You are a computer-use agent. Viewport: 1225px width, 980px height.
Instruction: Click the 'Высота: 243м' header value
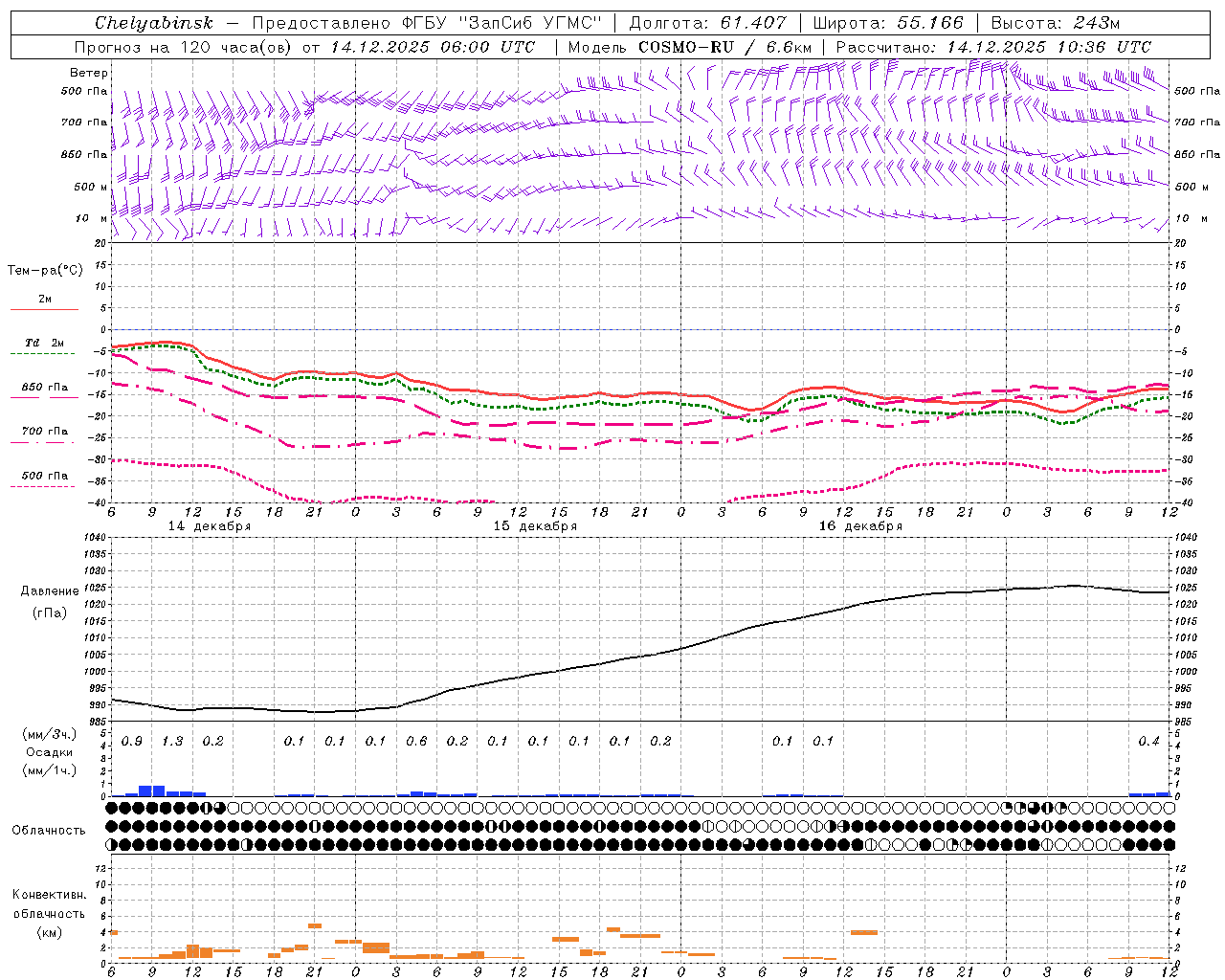[x=1055, y=23]
